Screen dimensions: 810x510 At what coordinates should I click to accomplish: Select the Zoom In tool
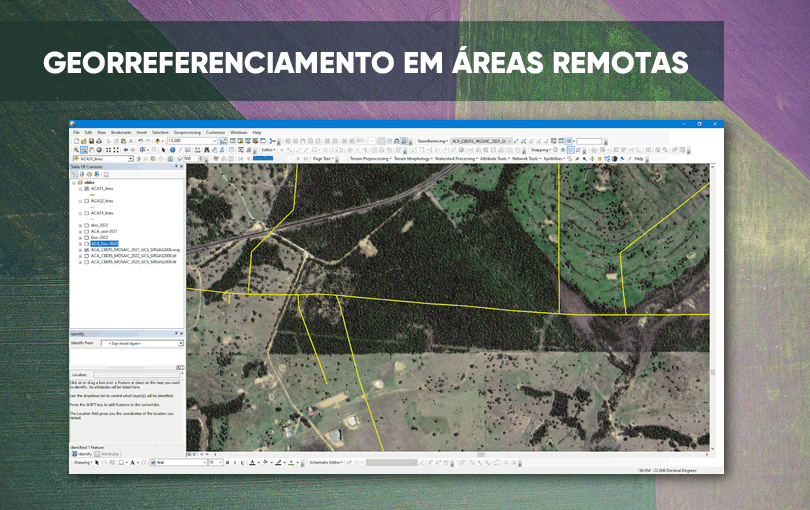pyautogui.click(x=75, y=150)
